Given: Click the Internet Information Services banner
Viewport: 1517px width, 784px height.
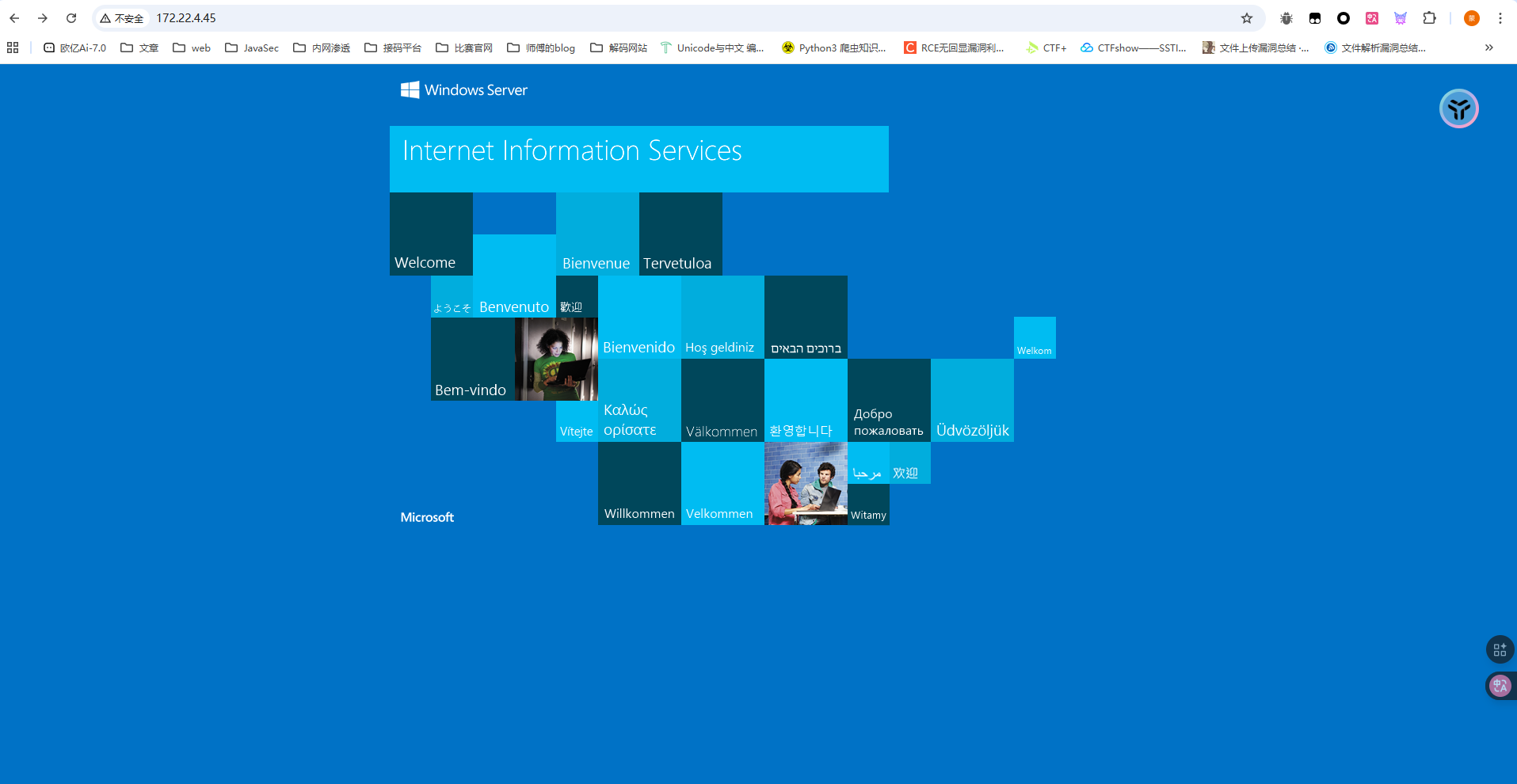Looking at the screenshot, I should pos(638,158).
